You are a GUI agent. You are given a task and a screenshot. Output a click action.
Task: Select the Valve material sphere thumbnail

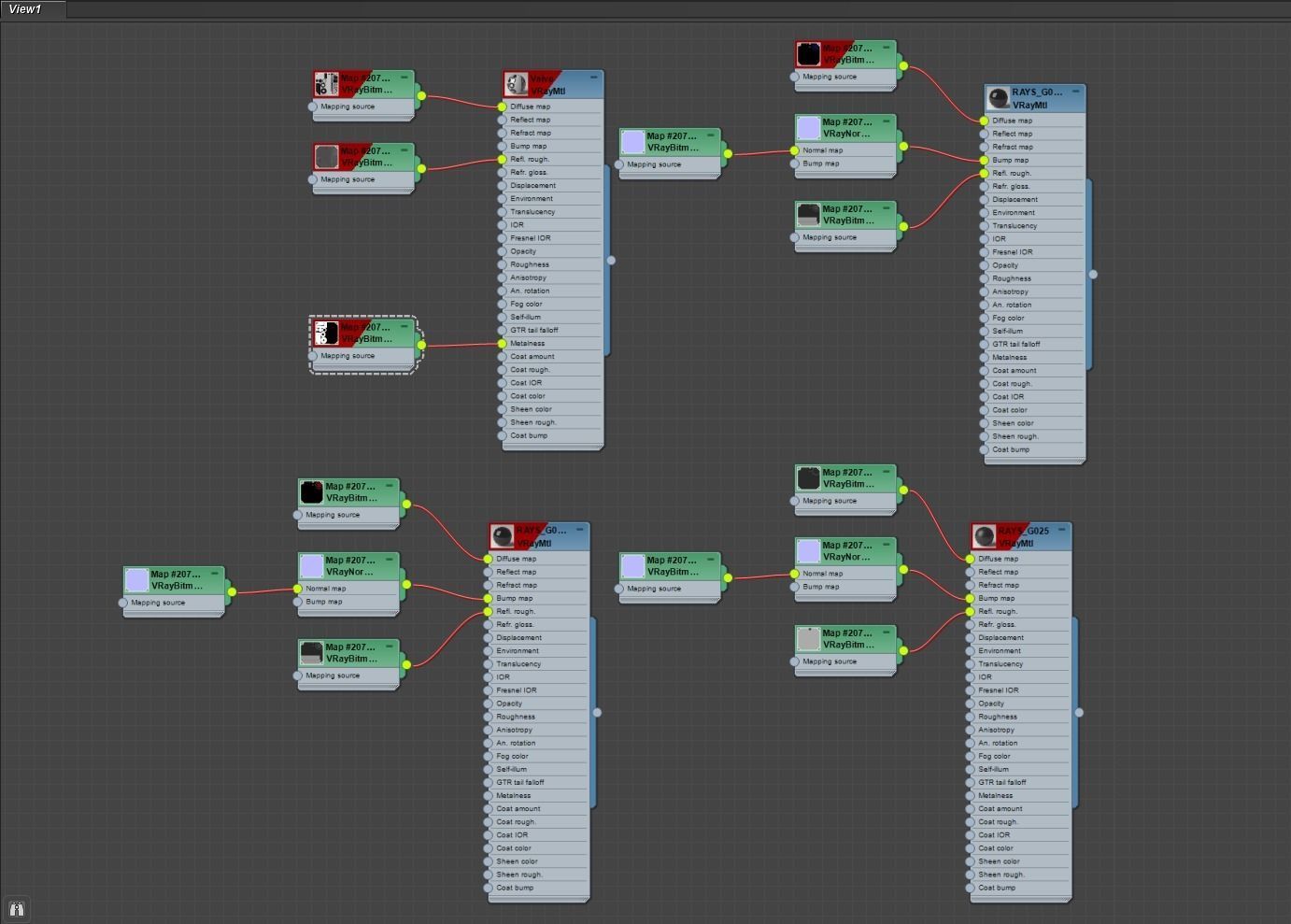click(x=517, y=85)
